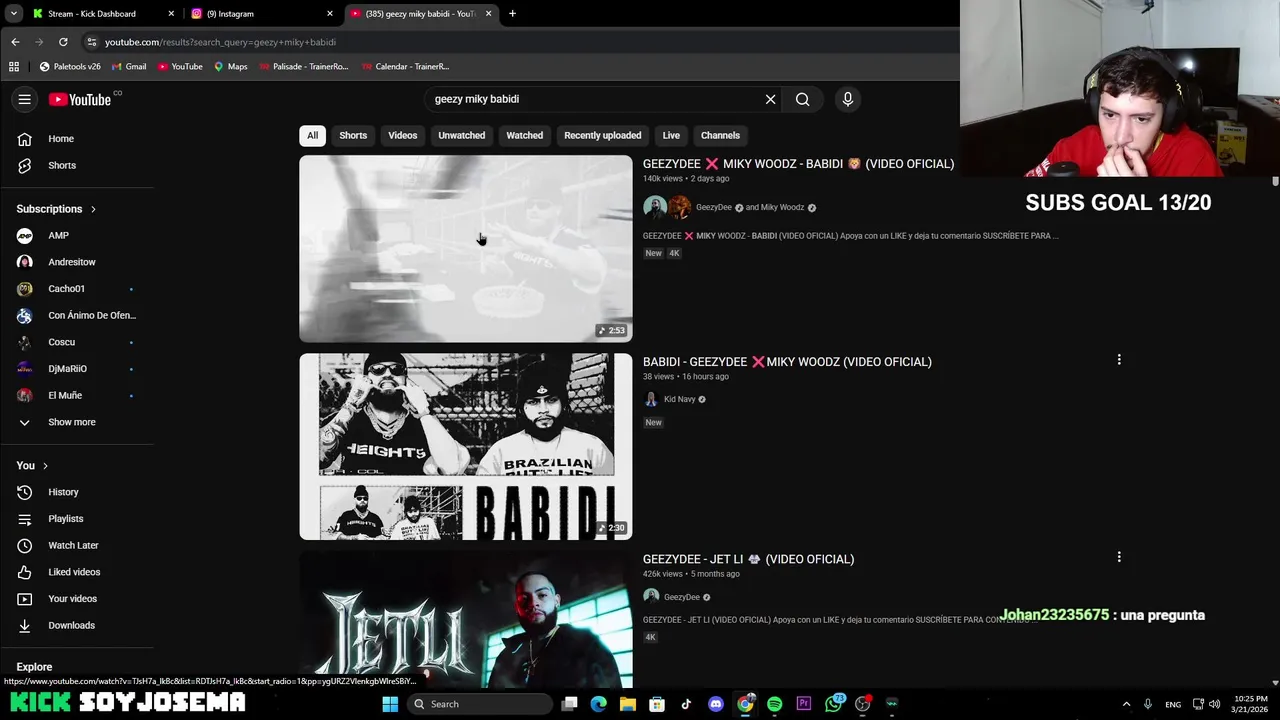
Task: Open the Windows Start menu
Action: (390, 704)
